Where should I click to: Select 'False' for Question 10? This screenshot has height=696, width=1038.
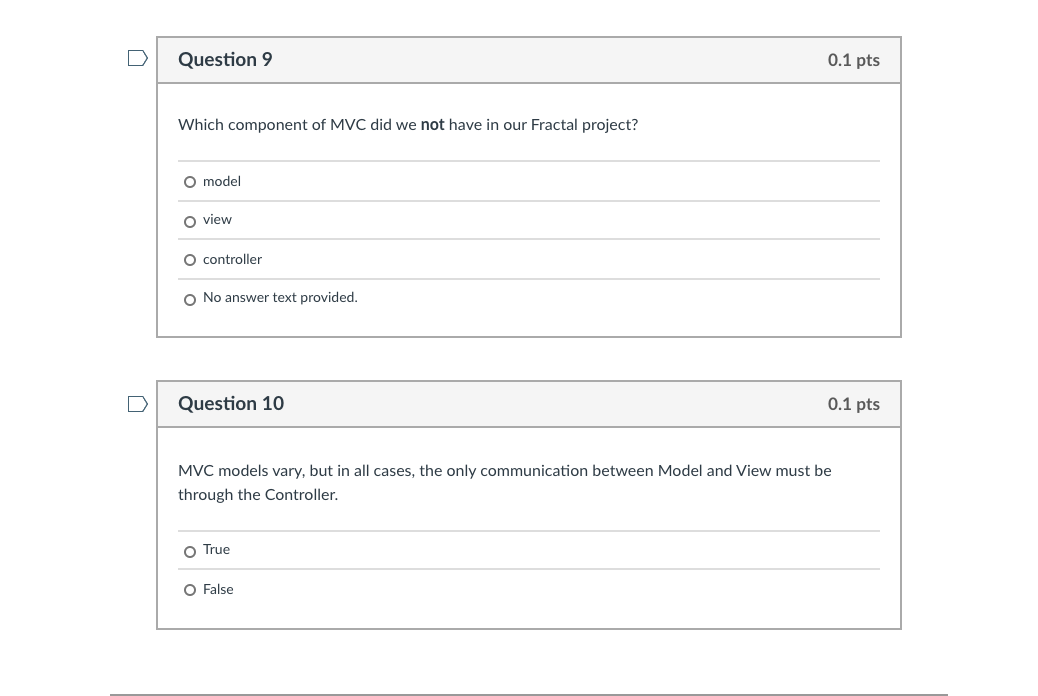pyautogui.click(x=190, y=590)
